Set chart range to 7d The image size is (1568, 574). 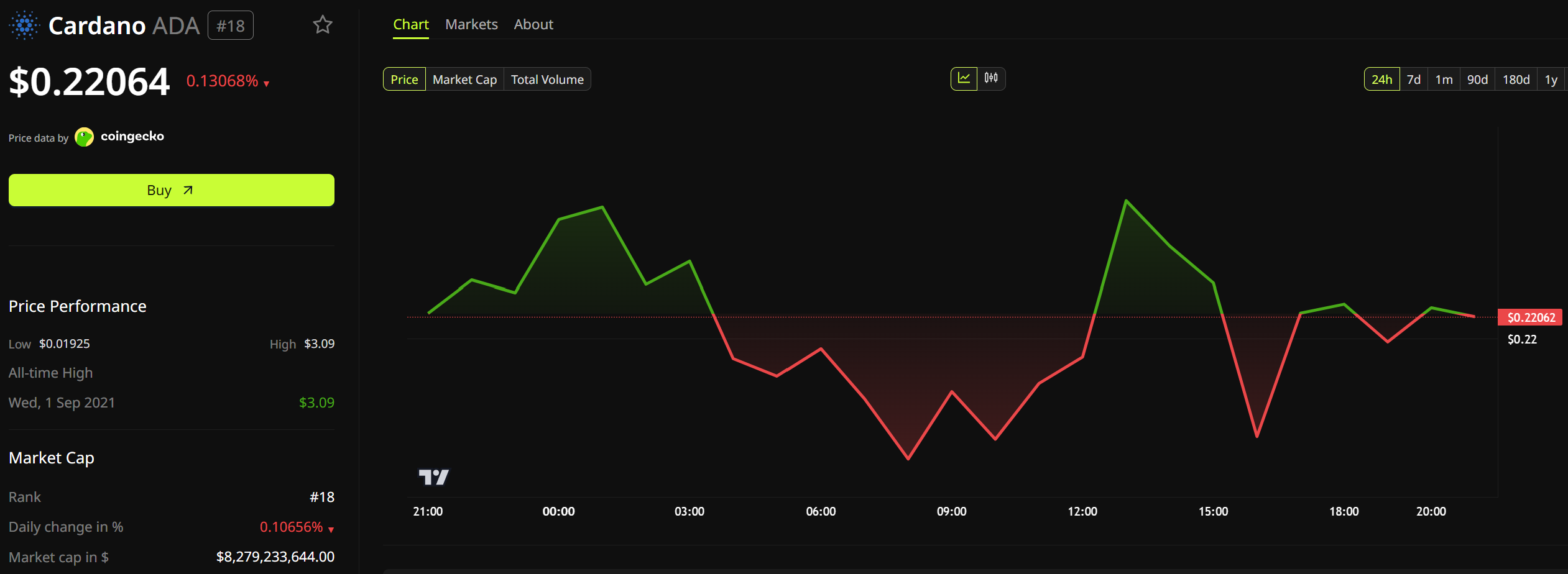[1414, 80]
